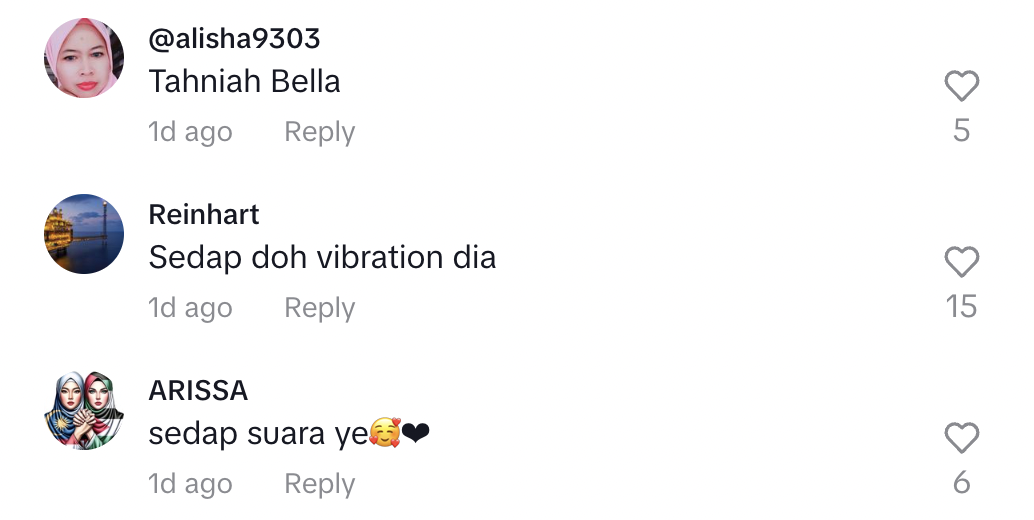Click the like count 15 on Reinhart's comment
The height and width of the screenshot is (520, 1034).
coord(961,306)
